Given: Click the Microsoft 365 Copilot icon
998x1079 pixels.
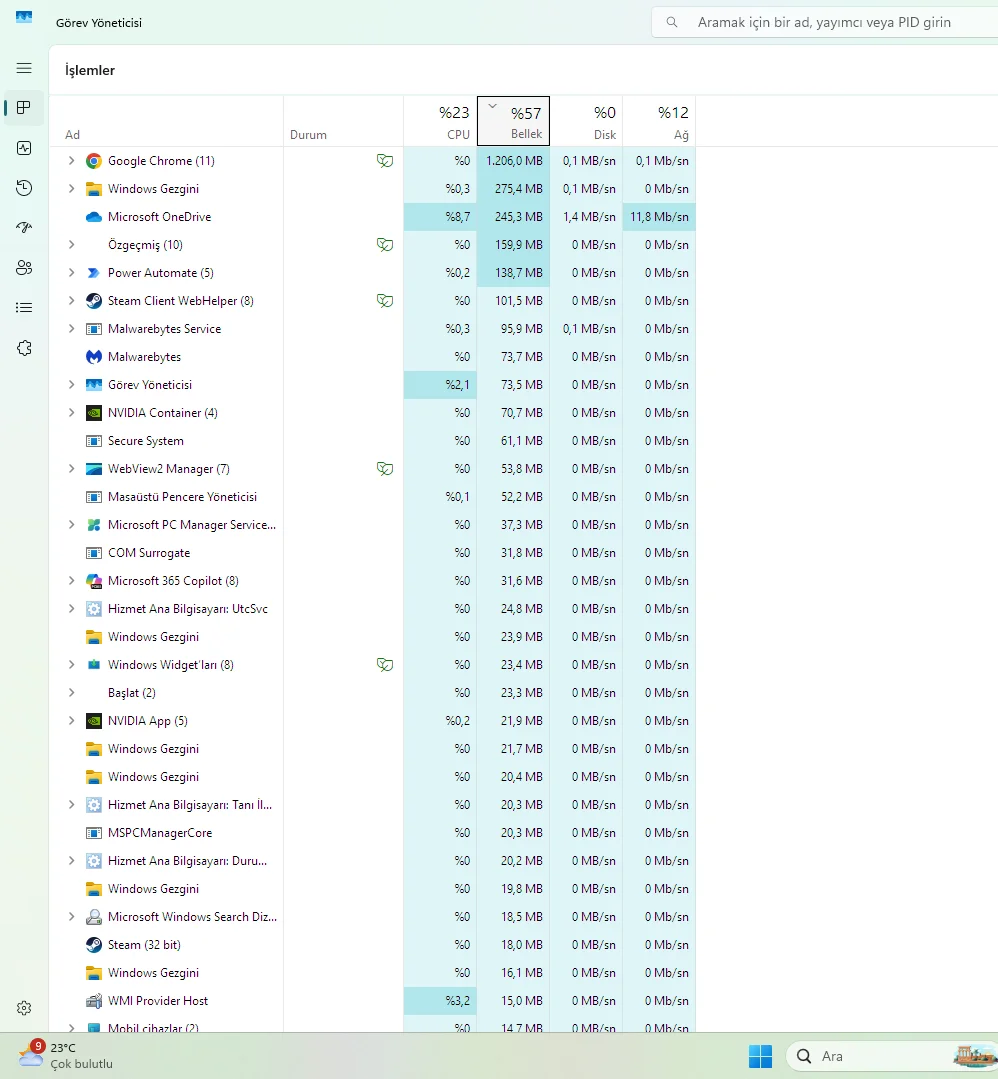Looking at the screenshot, I should click(x=94, y=581).
